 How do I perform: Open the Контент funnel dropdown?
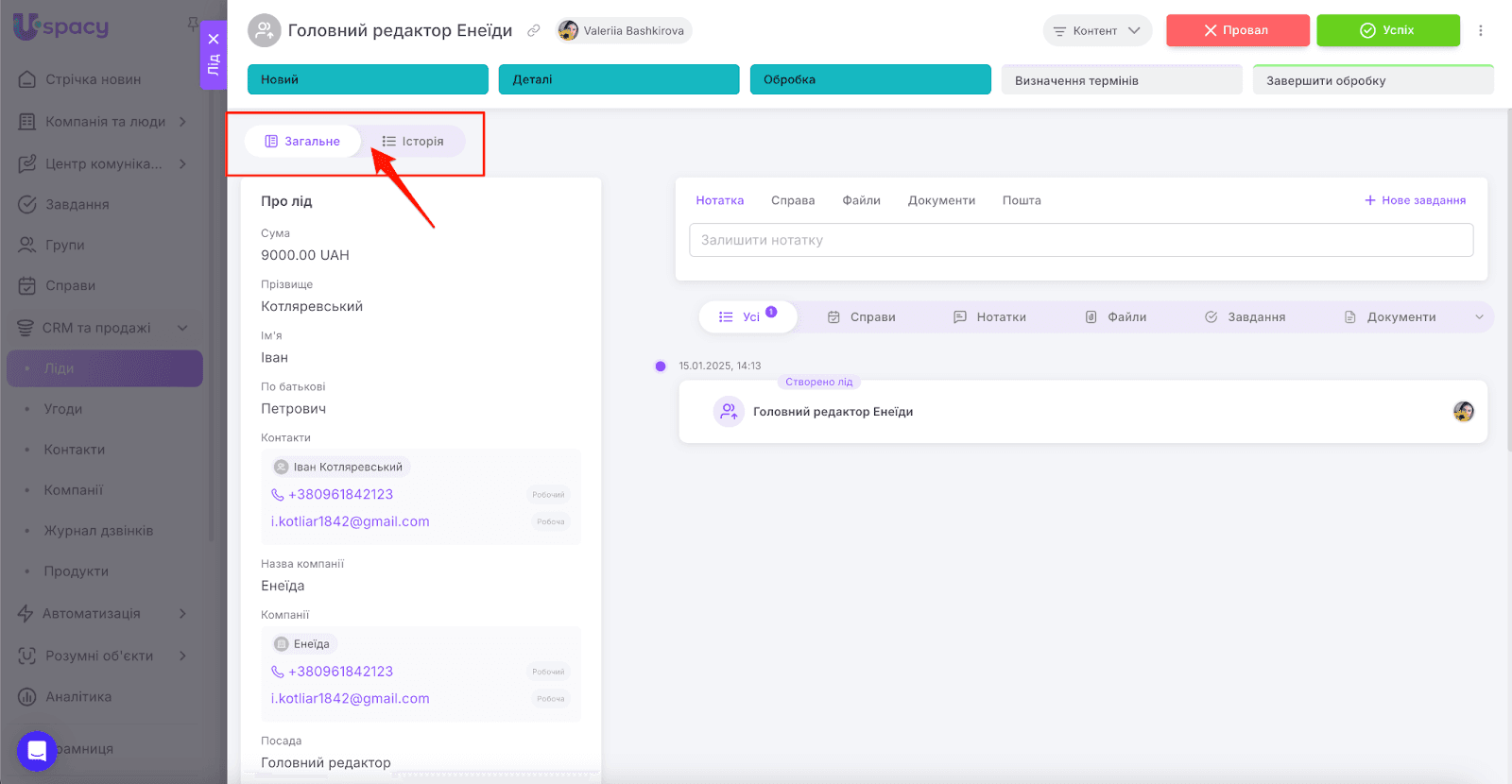[x=1097, y=30]
